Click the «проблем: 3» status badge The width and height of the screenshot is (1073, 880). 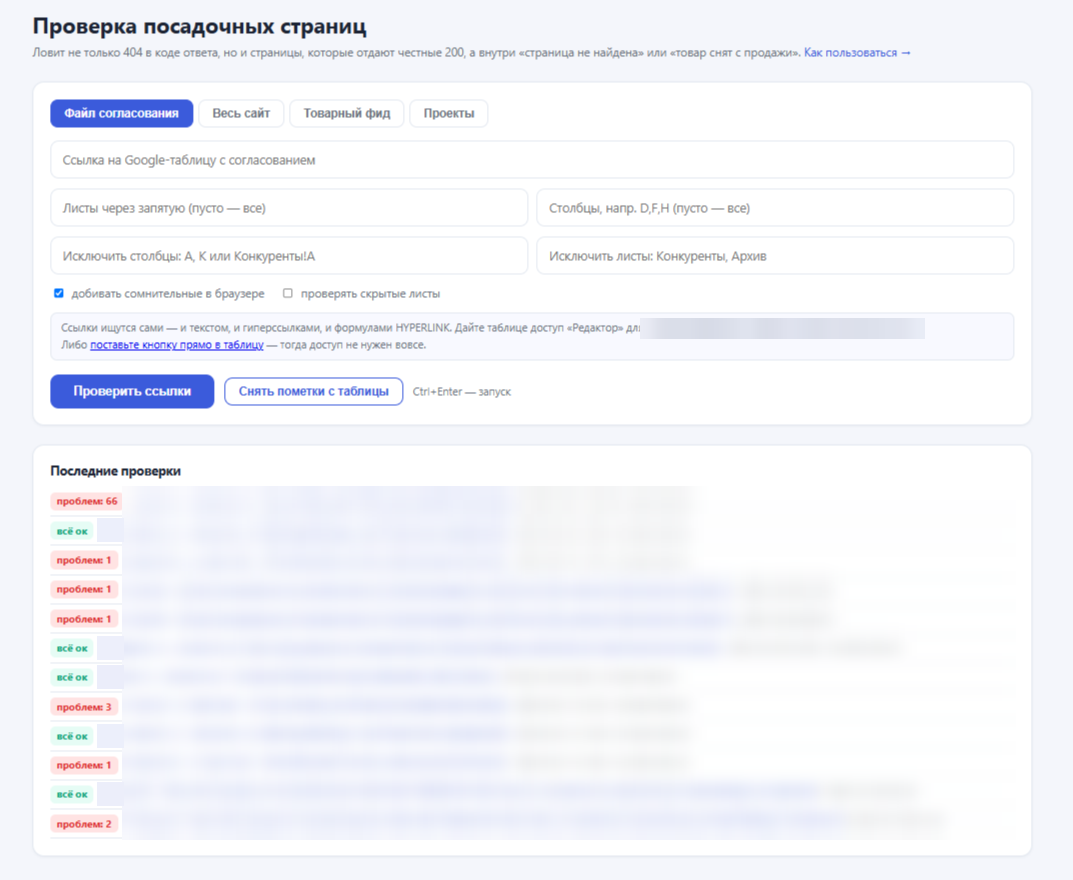pos(83,707)
